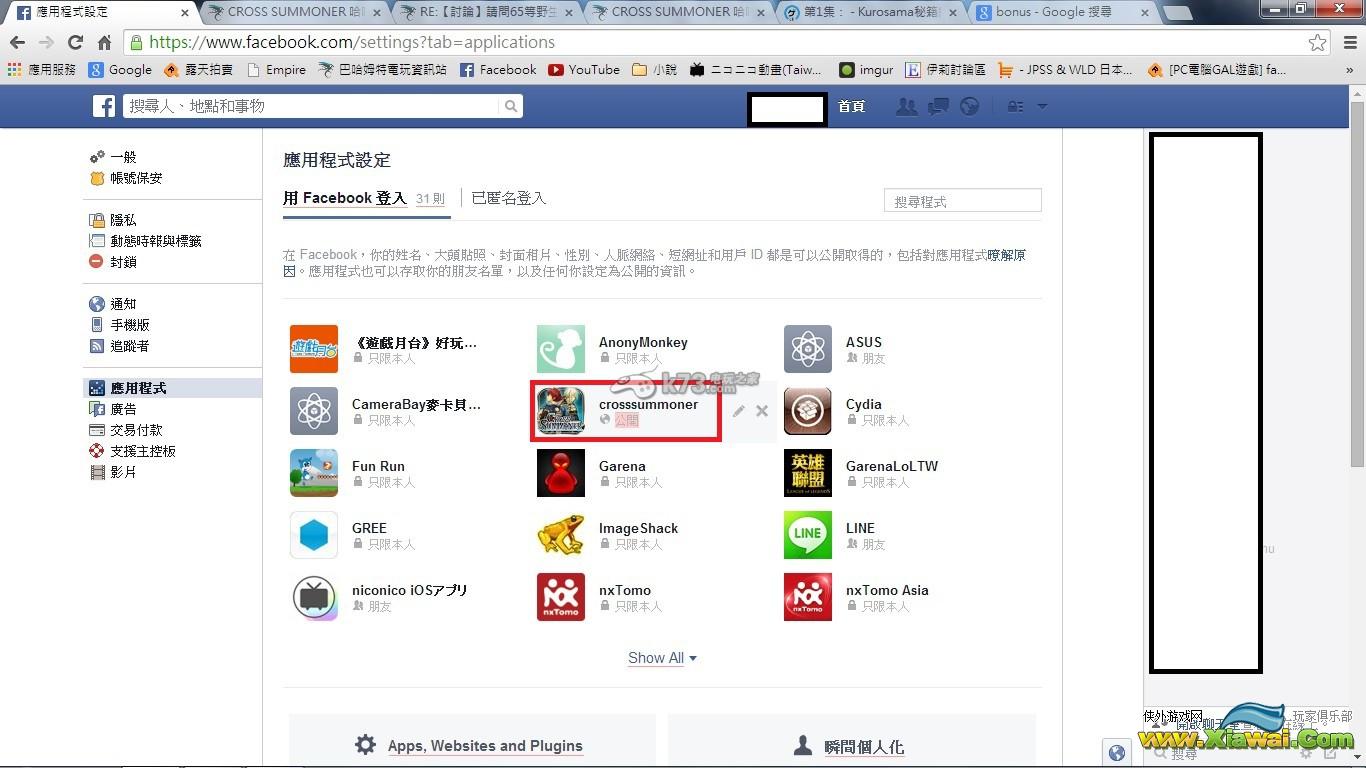The width and height of the screenshot is (1366, 768).
Task: Open 手機版 in the sidebar
Action: (130, 325)
